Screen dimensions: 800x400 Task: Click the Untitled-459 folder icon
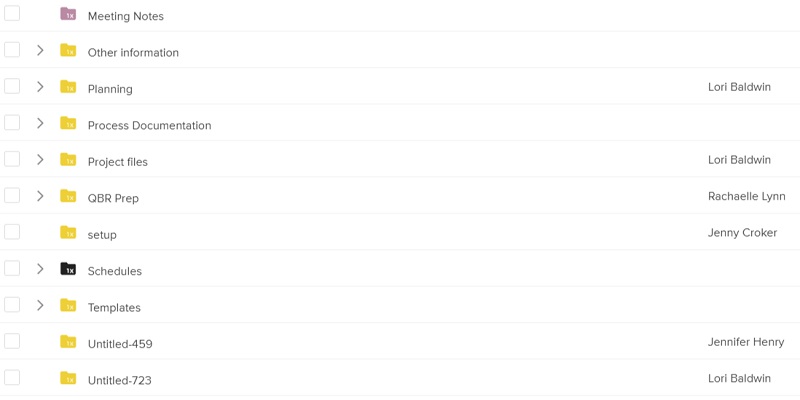pyautogui.click(x=68, y=342)
